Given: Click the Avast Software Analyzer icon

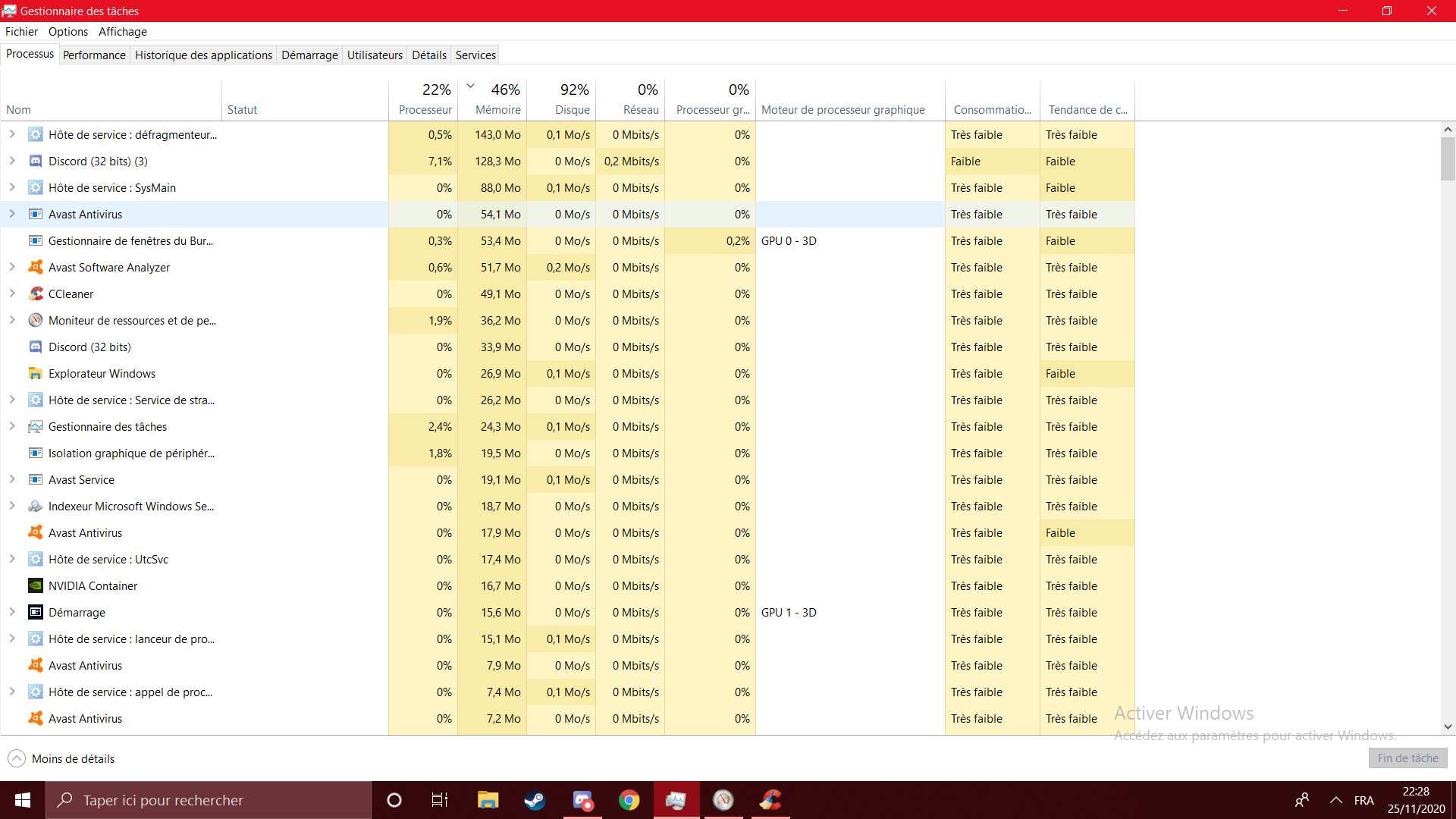Looking at the screenshot, I should click(36, 268).
